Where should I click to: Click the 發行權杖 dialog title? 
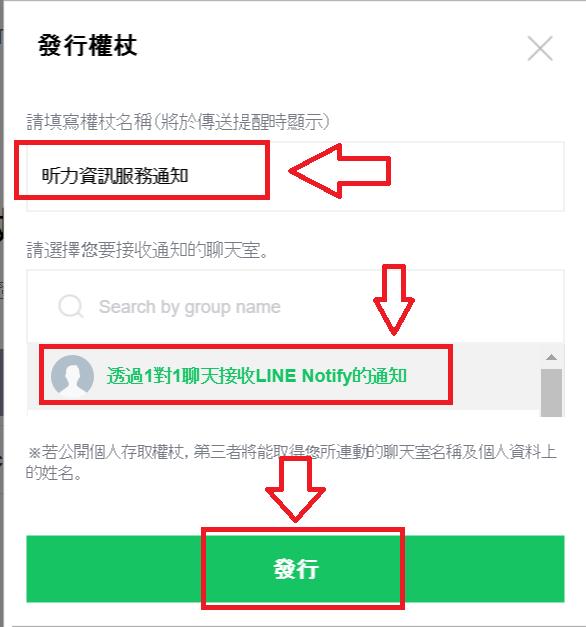click(88, 45)
